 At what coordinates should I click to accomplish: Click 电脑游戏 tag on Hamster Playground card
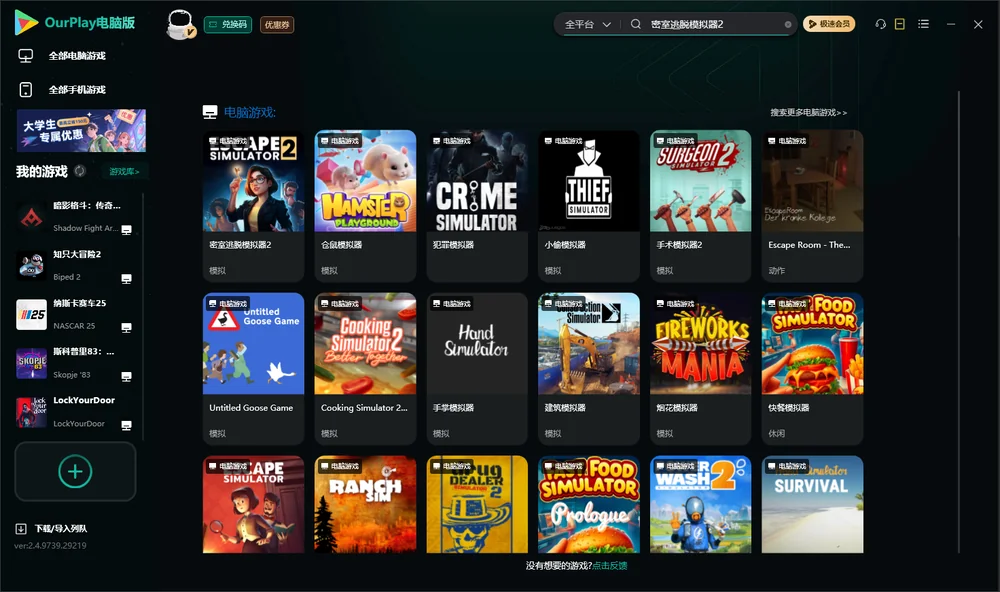click(340, 141)
